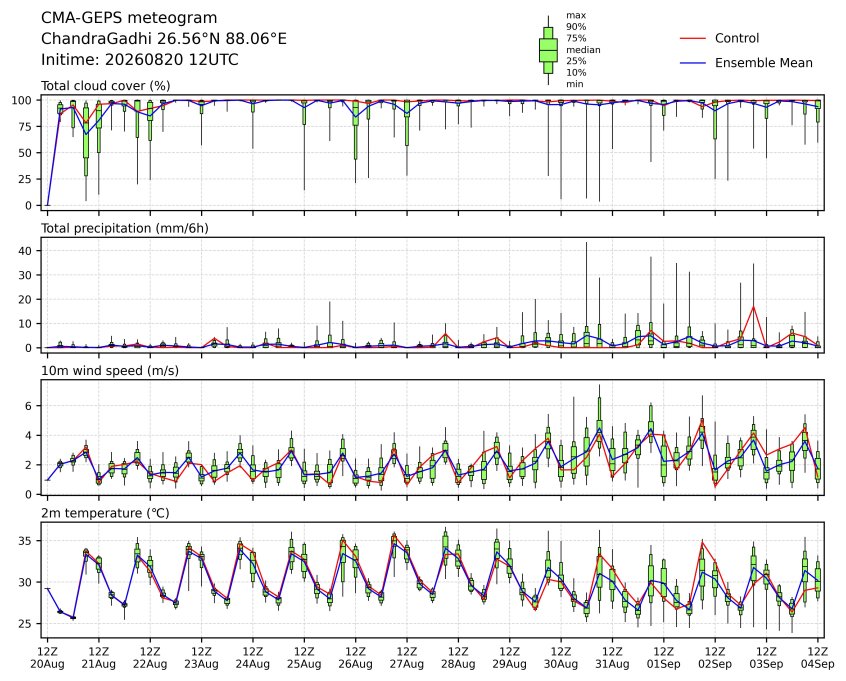
Task: Click the 'Total cloud cover (%)' panel title
Action: pyautogui.click(x=106, y=86)
